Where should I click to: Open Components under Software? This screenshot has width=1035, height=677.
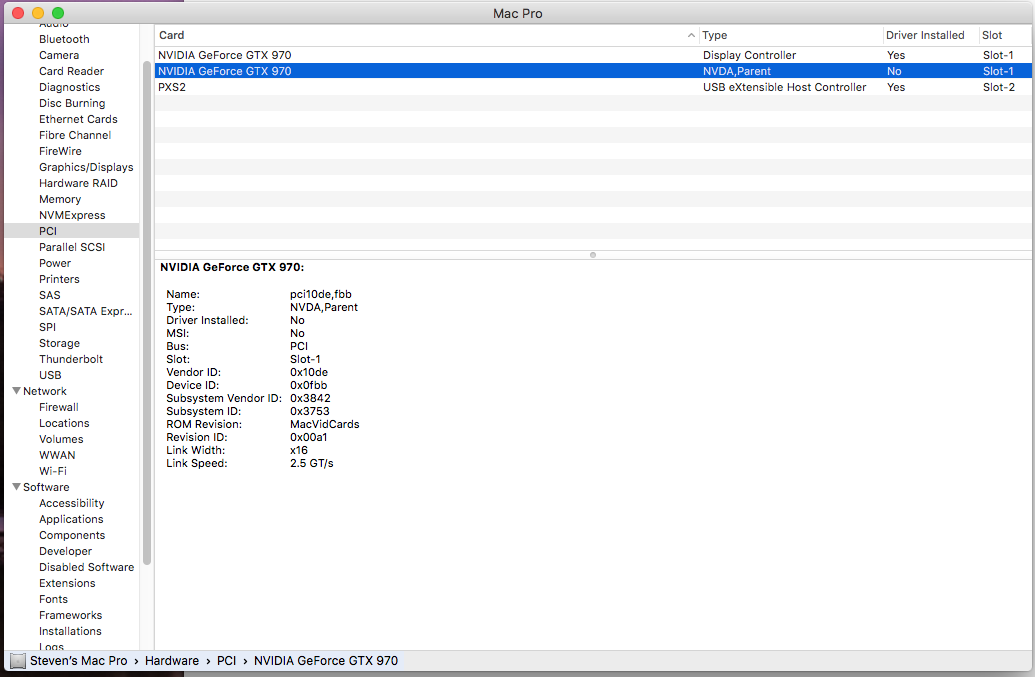pyautogui.click(x=72, y=535)
